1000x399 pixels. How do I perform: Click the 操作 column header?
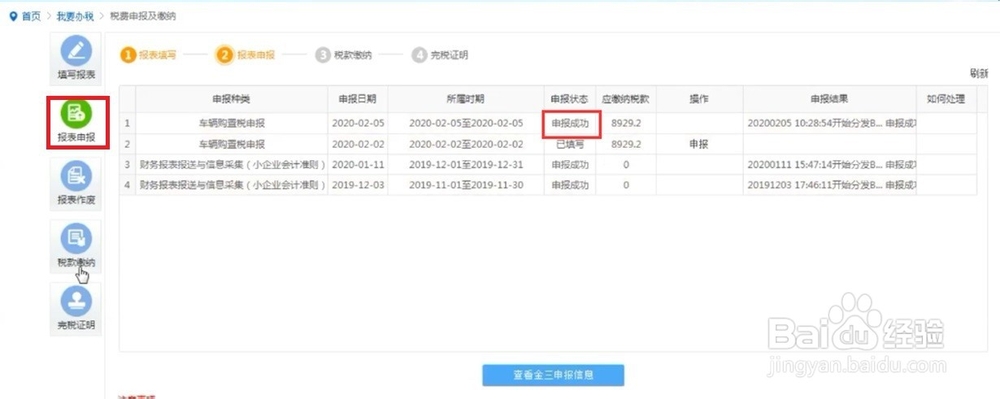tap(699, 99)
